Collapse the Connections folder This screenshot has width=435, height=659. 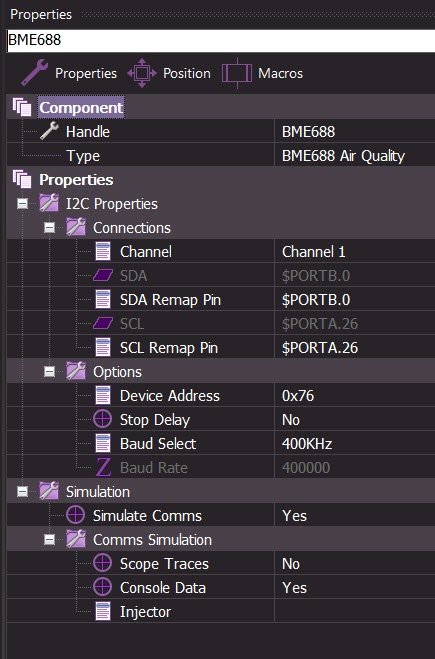pyautogui.click(x=50, y=228)
